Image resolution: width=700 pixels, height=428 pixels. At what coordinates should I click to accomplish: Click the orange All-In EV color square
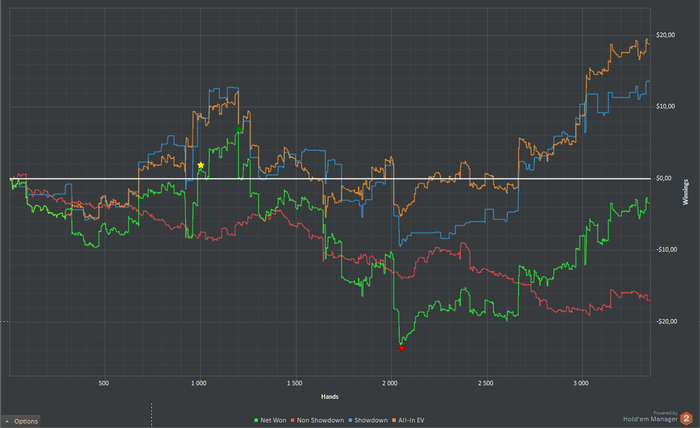coord(394,420)
